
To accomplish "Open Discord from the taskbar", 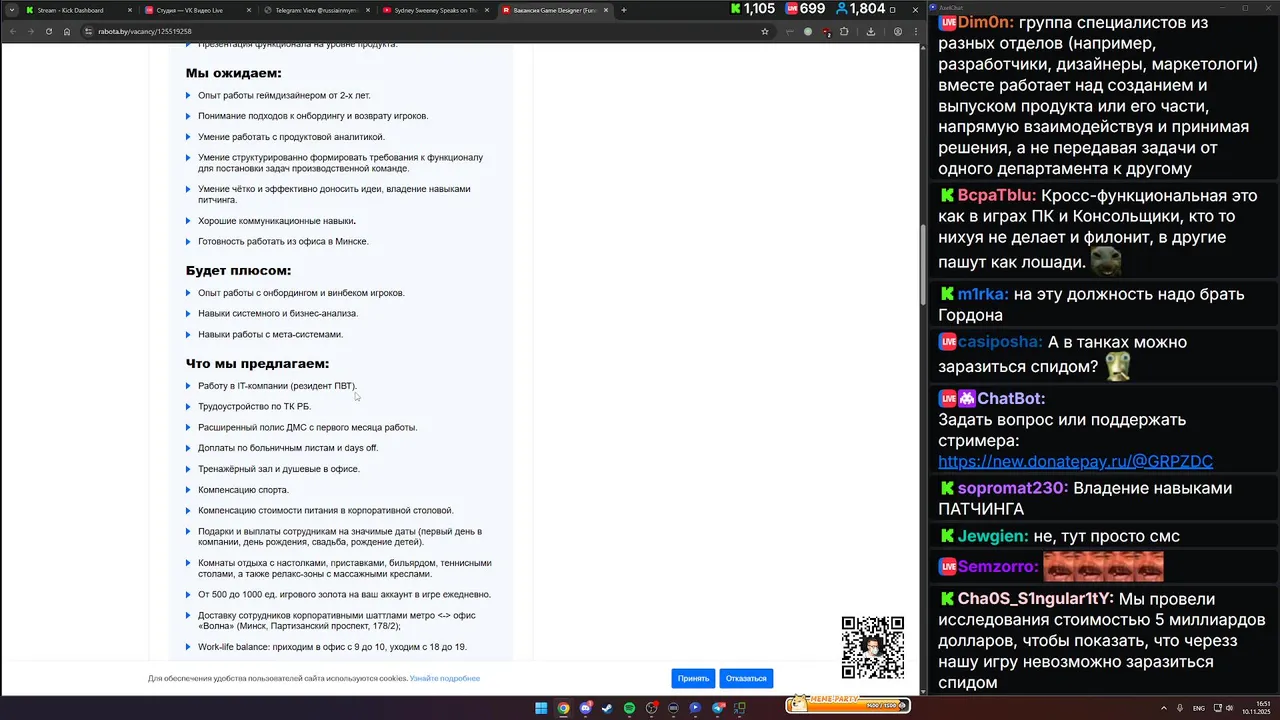I will point(585,708).
